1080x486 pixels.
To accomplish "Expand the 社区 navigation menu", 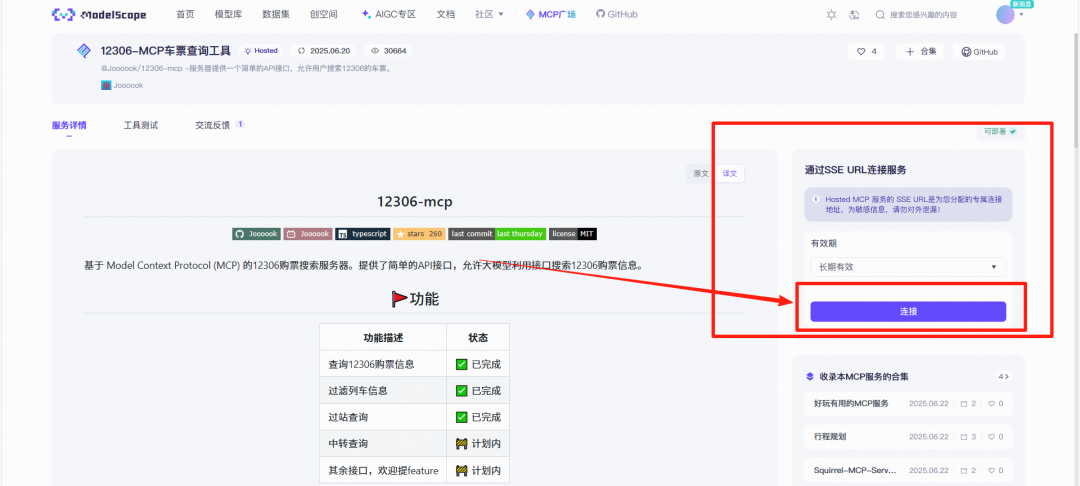I will pyautogui.click(x=489, y=15).
